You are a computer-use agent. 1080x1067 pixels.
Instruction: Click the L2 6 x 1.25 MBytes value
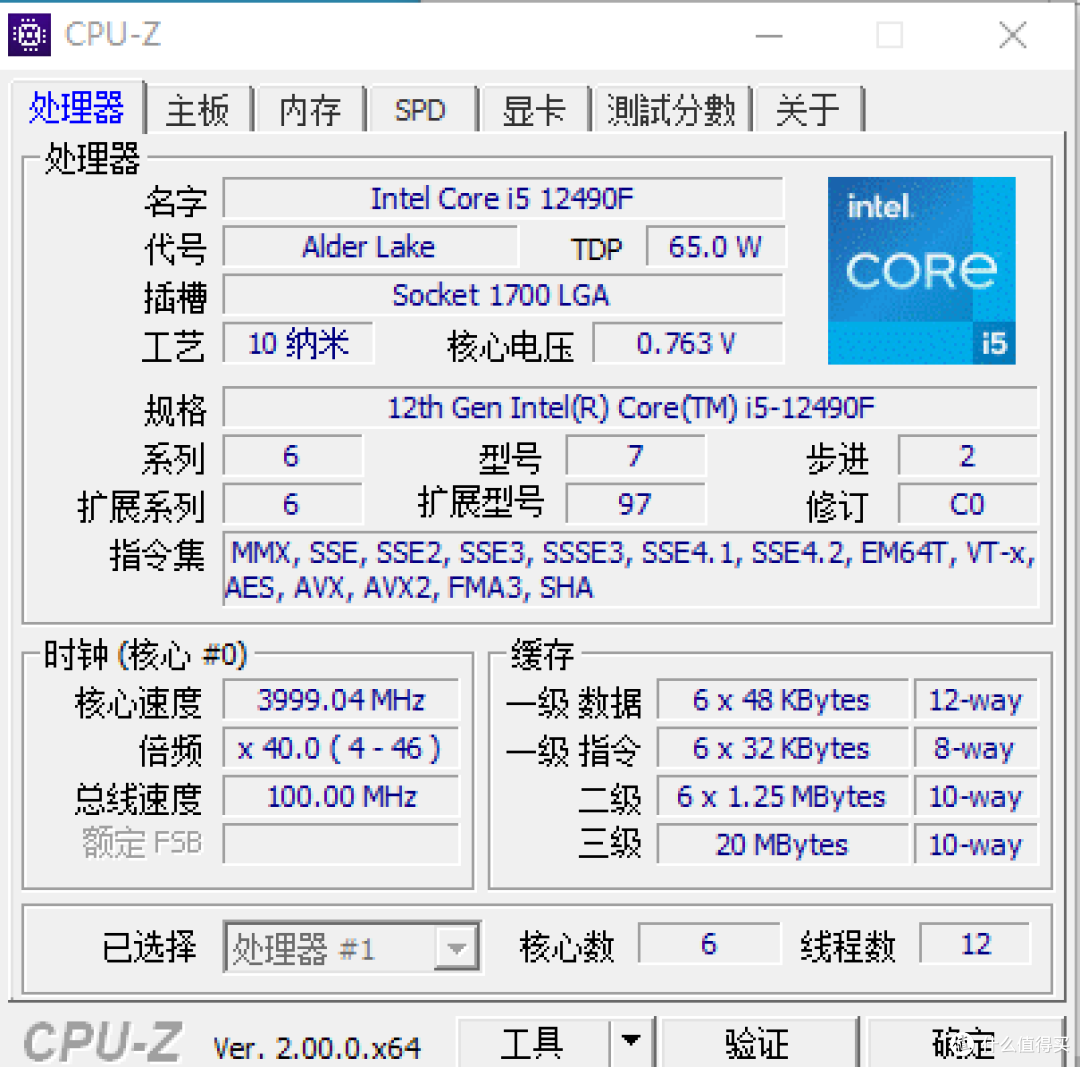coord(782,796)
